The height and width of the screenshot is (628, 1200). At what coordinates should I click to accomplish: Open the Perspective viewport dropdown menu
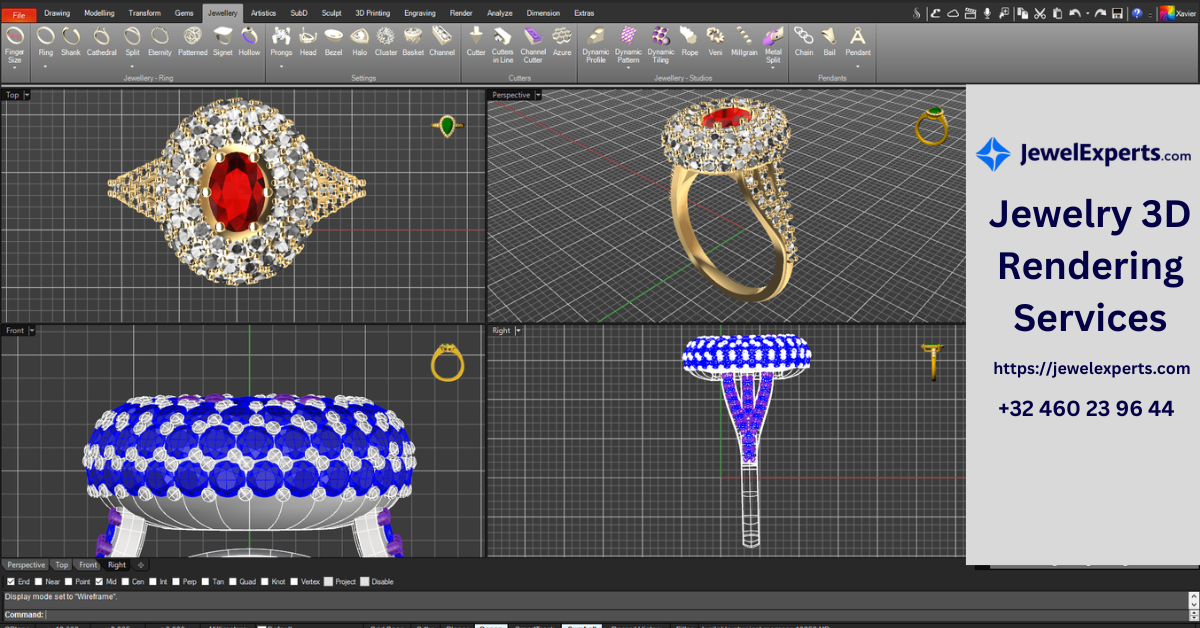537,94
